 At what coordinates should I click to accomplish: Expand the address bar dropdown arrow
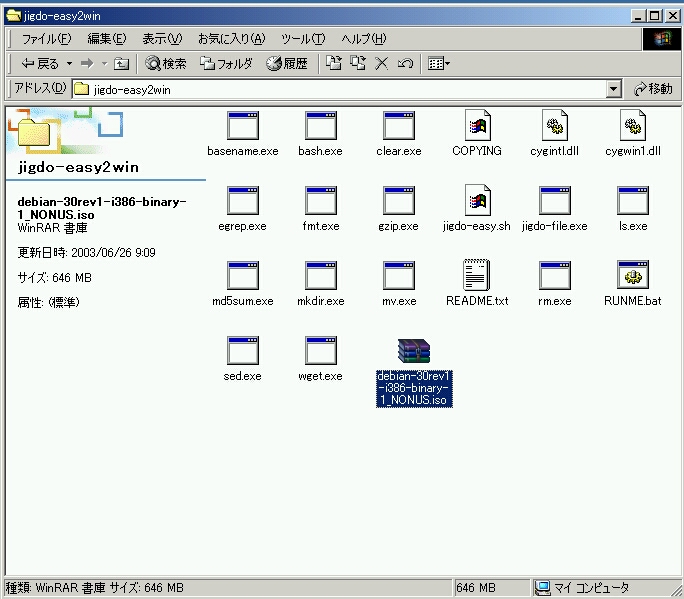613,89
